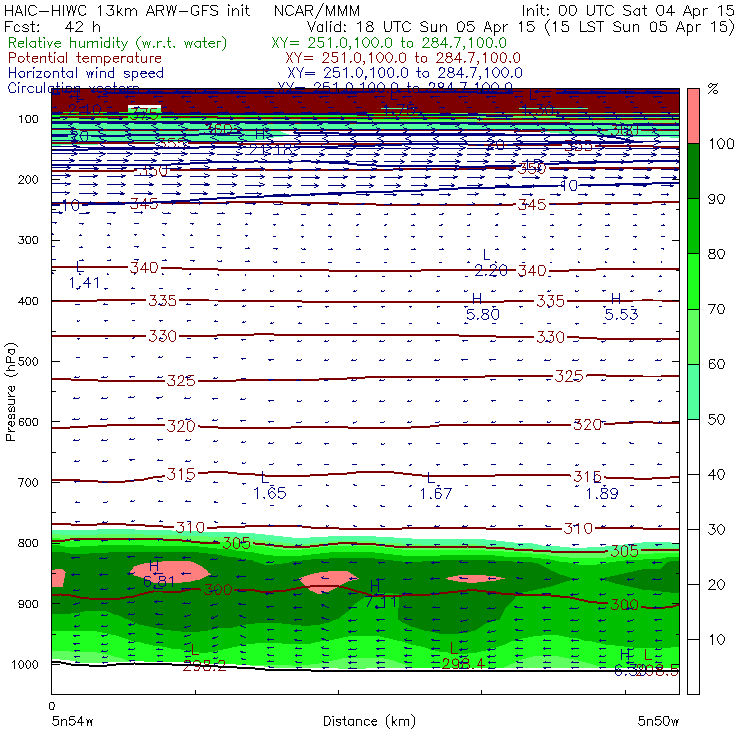Click the '5n54w' start coordinate label
Screen dimensions: 740x740
tap(73, 721)
